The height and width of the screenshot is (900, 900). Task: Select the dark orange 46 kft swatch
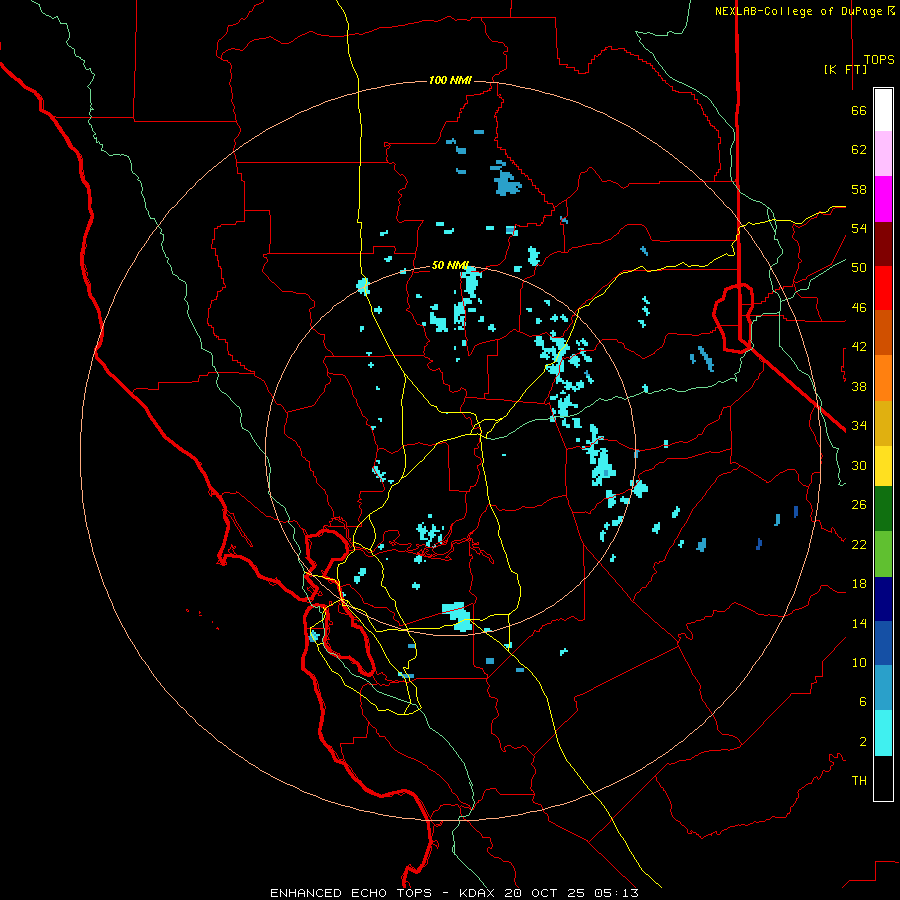pyautogui.click(x=883, y=332)
